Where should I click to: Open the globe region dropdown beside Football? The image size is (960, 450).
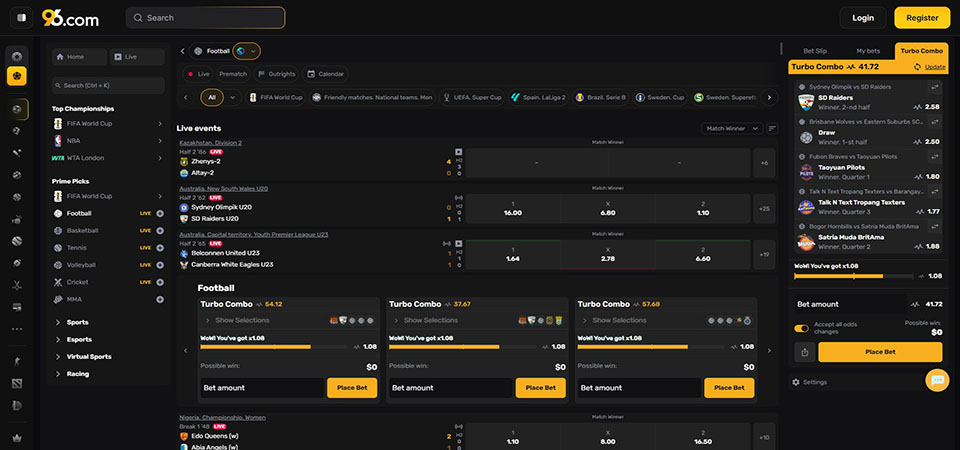[x=247, y=51]
